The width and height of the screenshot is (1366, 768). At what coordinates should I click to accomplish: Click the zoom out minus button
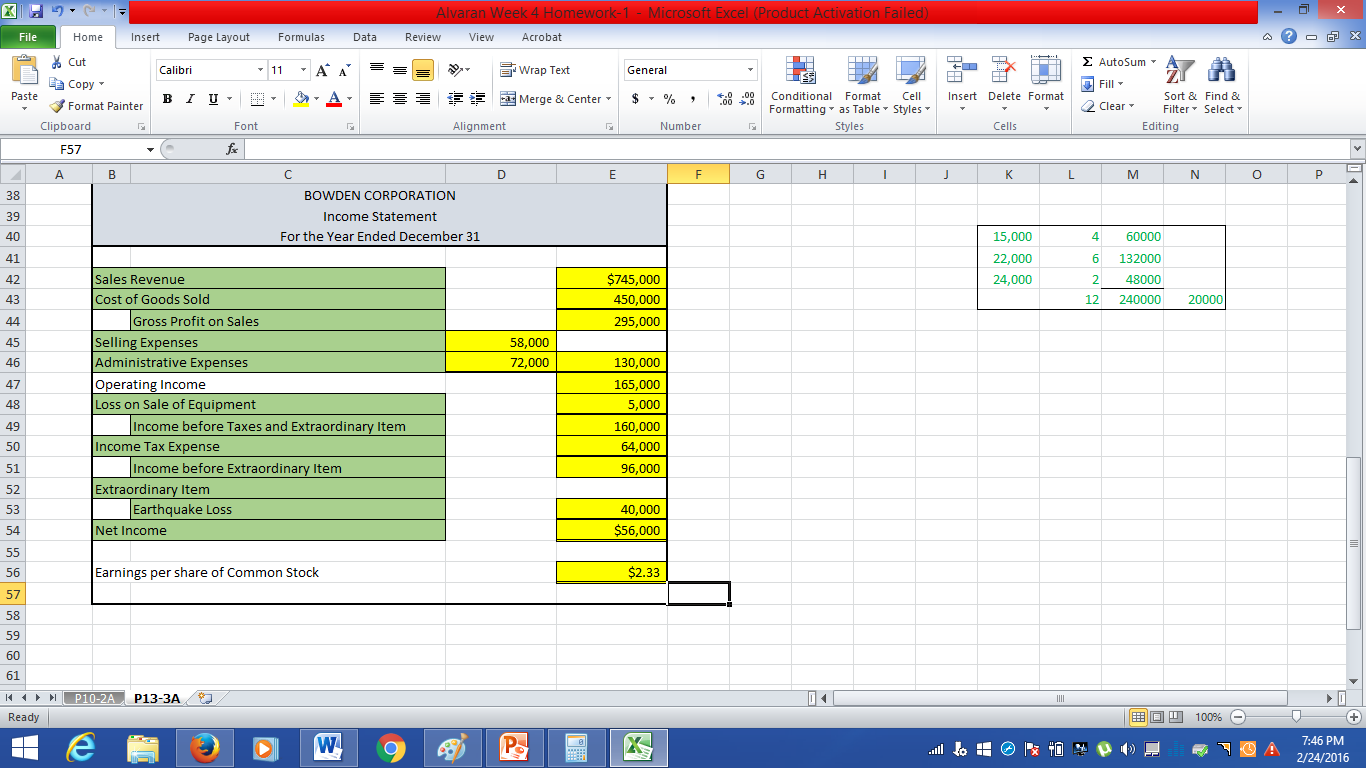point(1238,717)
